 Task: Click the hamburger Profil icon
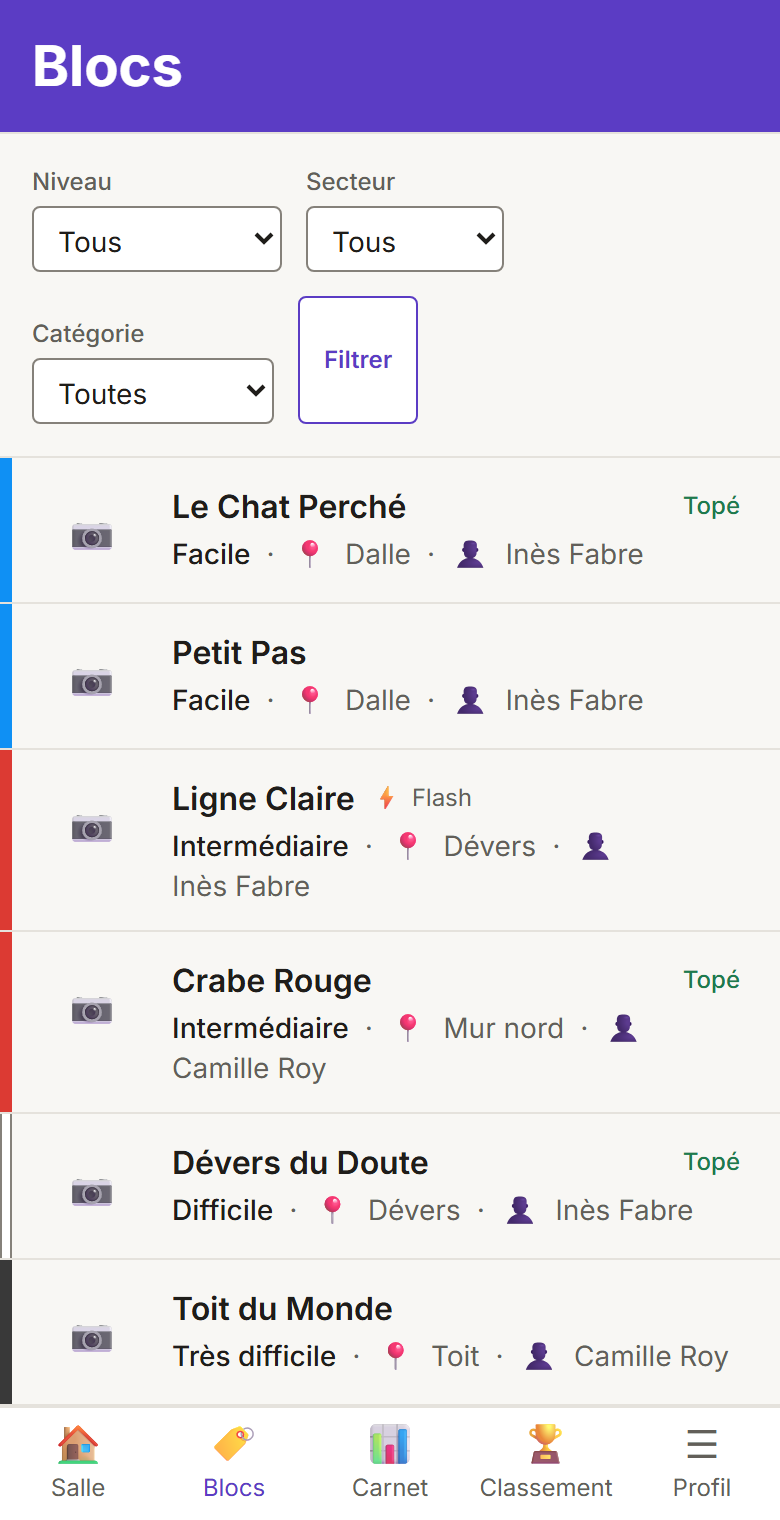coord(702,1444)
